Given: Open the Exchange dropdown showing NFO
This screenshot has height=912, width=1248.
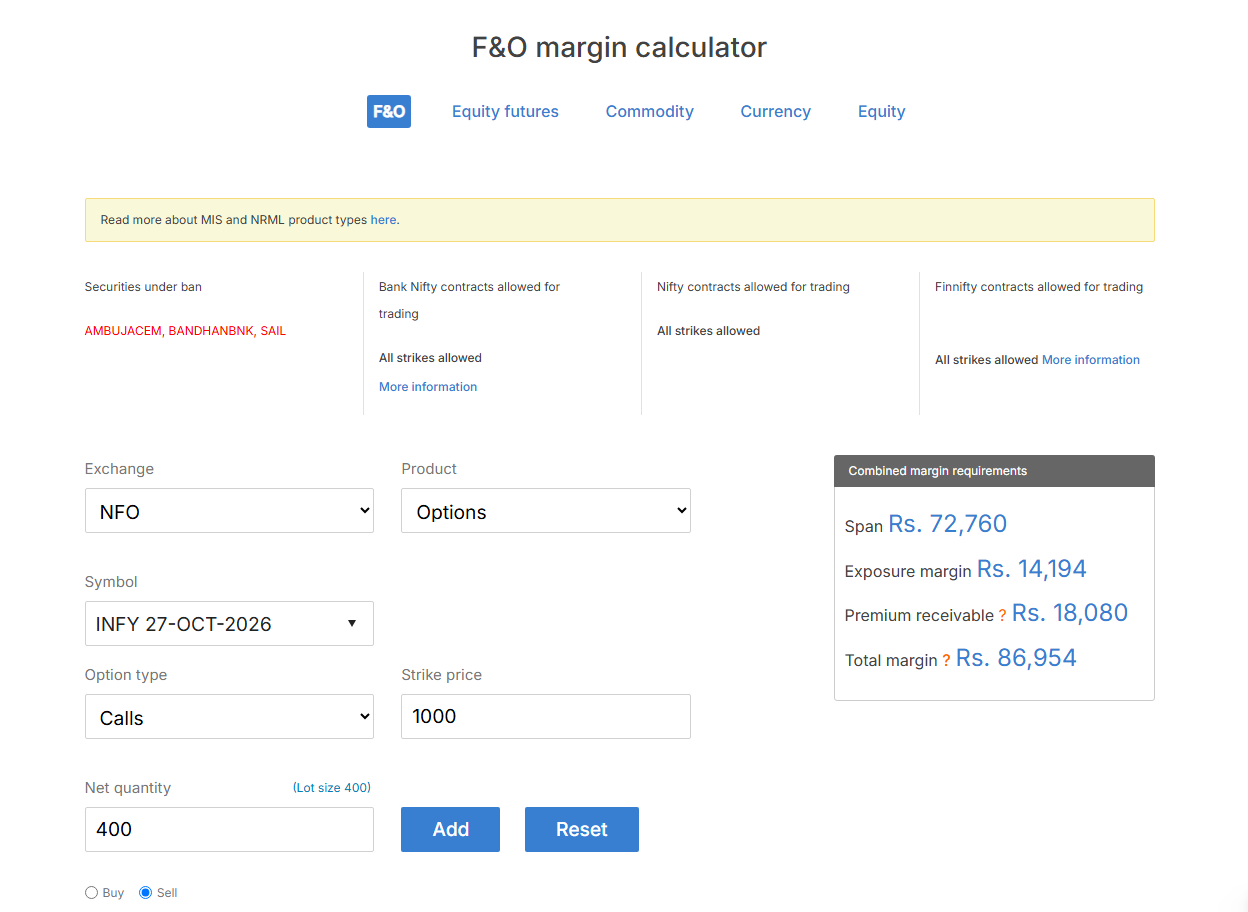Looking at the screenshot, I should [x=229, y=511].
